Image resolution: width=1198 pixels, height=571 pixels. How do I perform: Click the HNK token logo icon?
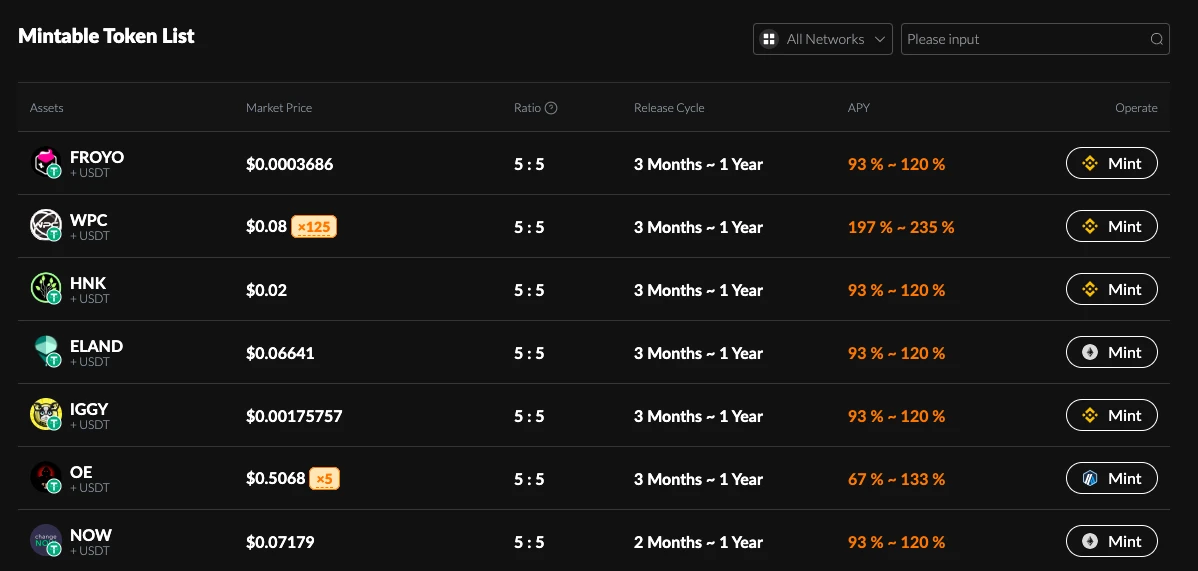coord(45,289)
